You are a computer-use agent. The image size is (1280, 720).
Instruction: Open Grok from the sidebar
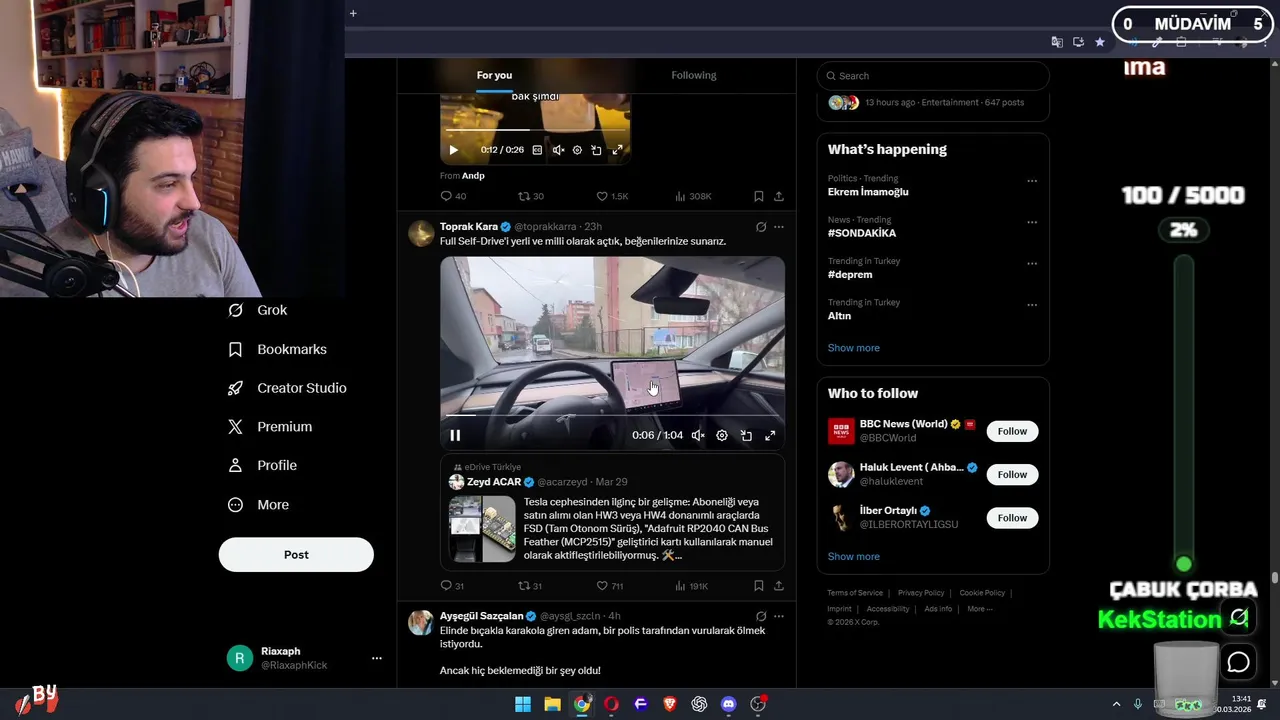[x=258, y=310]
